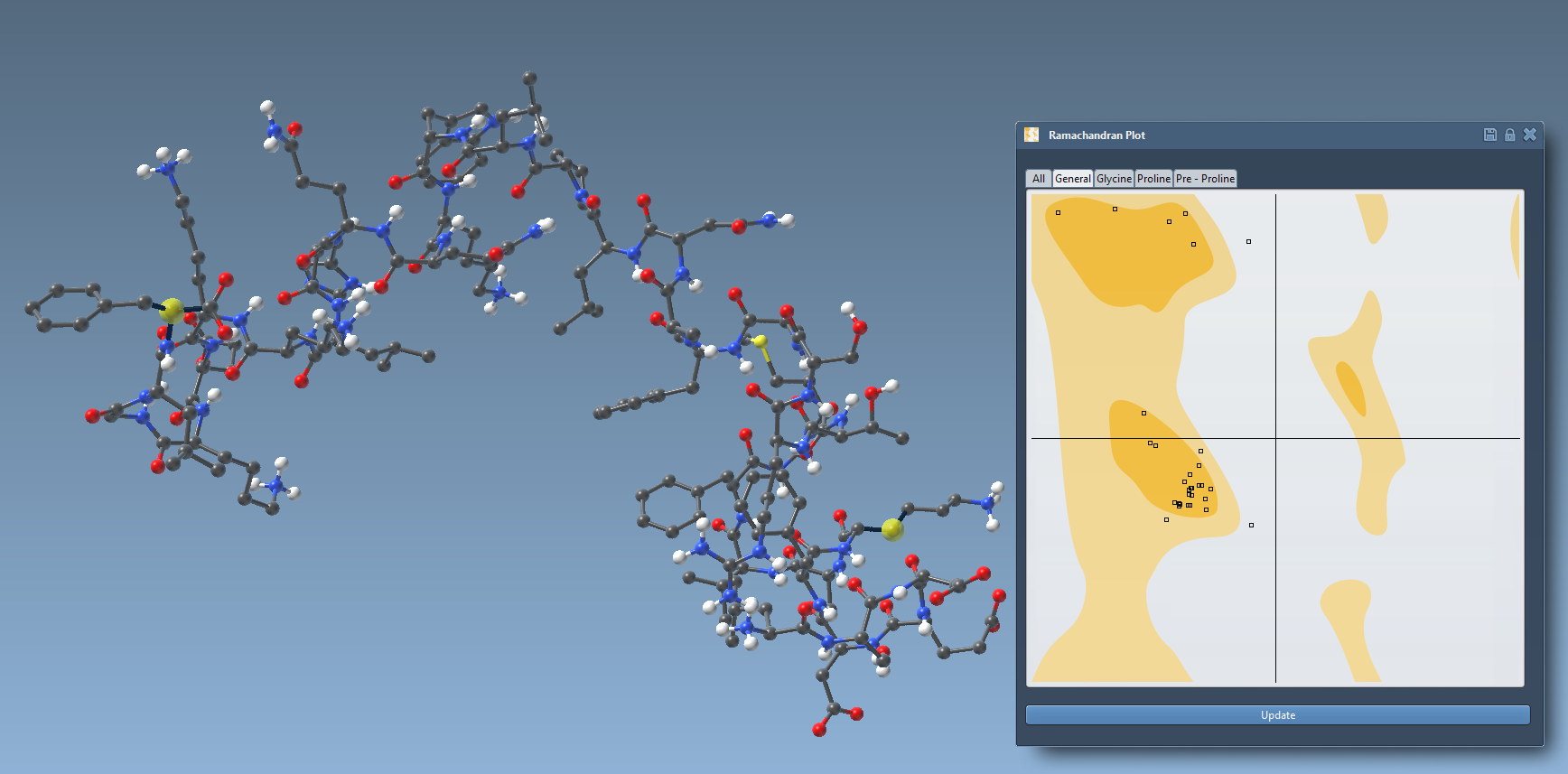Close the Ramachandran Plot panel
This screenshot has height=774, width=1568.
tap(1530, 135)
